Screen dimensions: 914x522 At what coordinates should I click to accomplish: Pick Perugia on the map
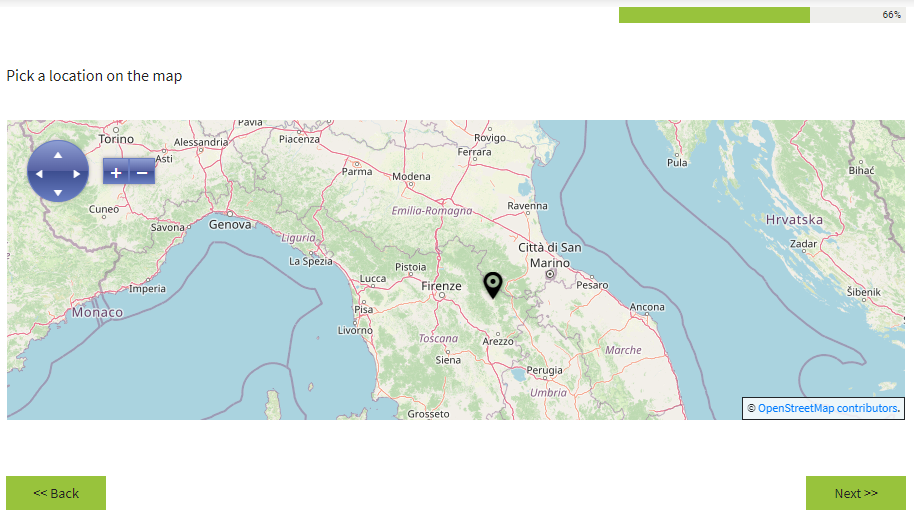click(x=544, y=371)
